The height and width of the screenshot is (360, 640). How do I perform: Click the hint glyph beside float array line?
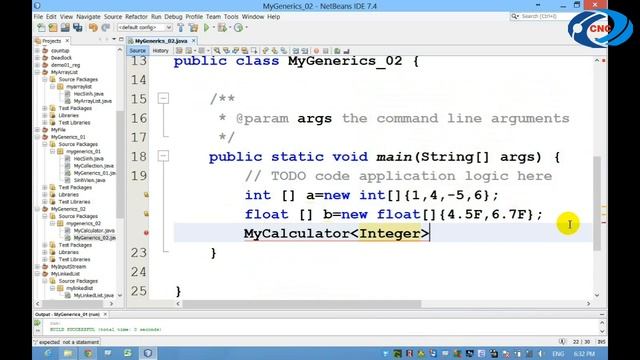pyautogui.click(x=146, y=213)
